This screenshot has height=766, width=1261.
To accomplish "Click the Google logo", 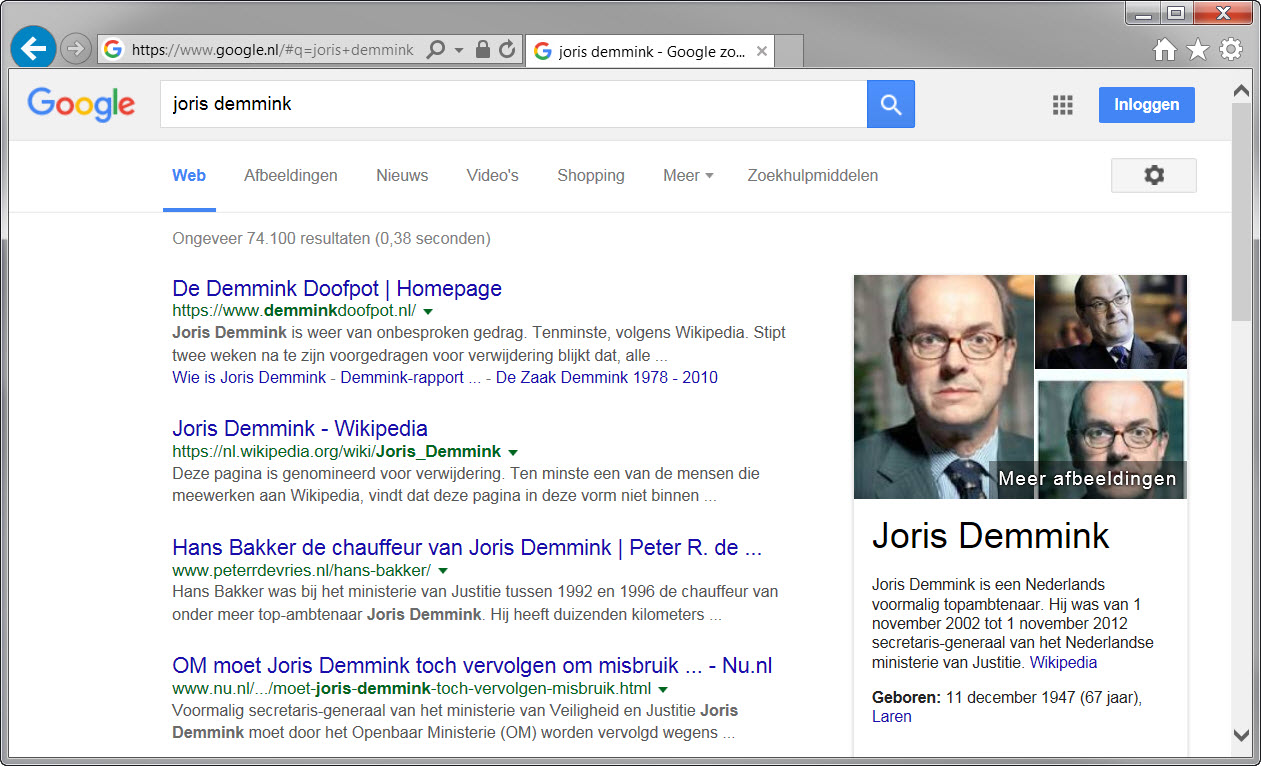I will pyautogui.click(x=81, y=104).
